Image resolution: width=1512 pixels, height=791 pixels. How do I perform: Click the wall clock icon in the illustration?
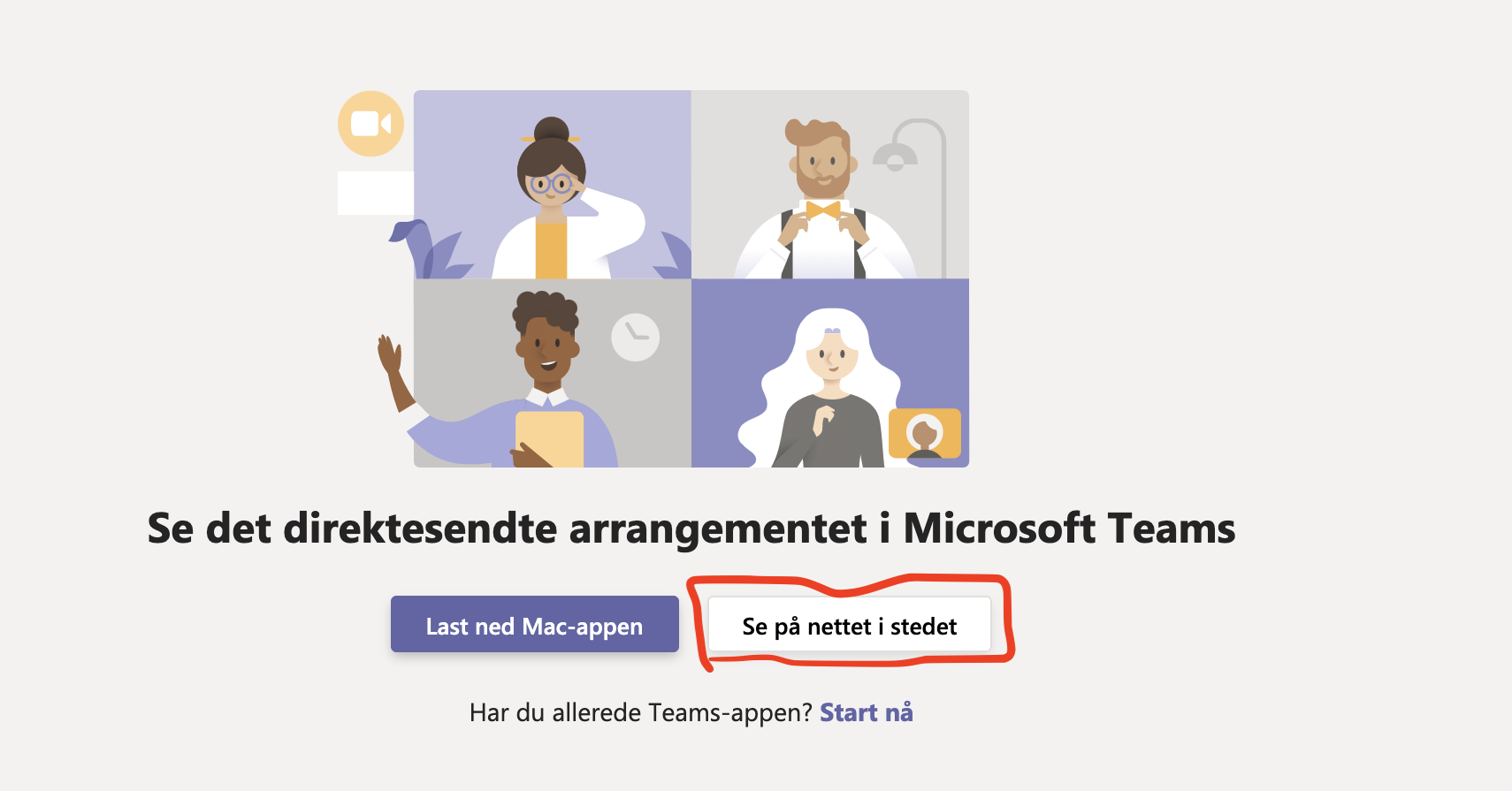pos(635,337)
